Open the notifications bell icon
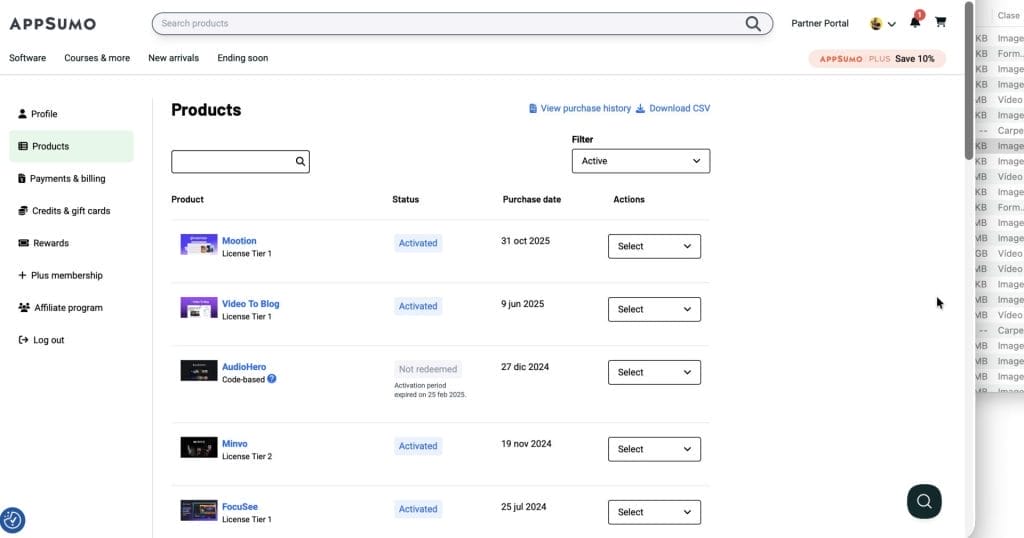Viewport: 1024px width, 538px height. click(x=914, y=23)
